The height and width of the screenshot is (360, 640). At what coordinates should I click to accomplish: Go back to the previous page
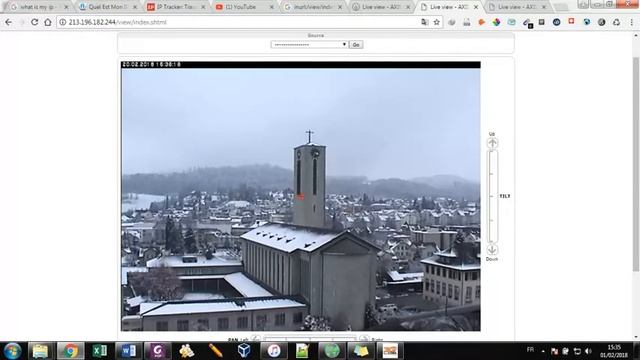point(9,22)
